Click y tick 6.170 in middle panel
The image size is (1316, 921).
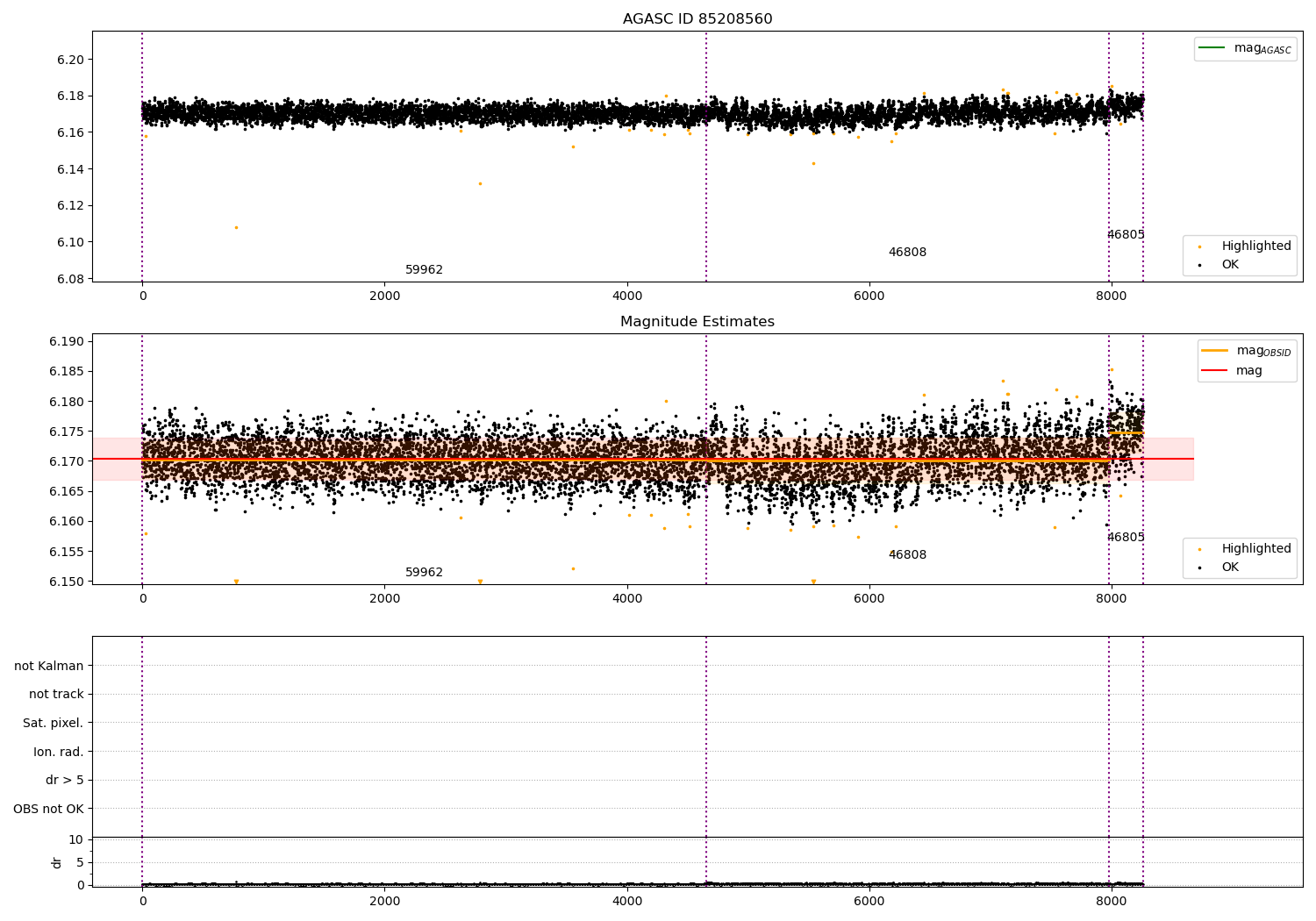pyautogui.click(x=67, y=462)
